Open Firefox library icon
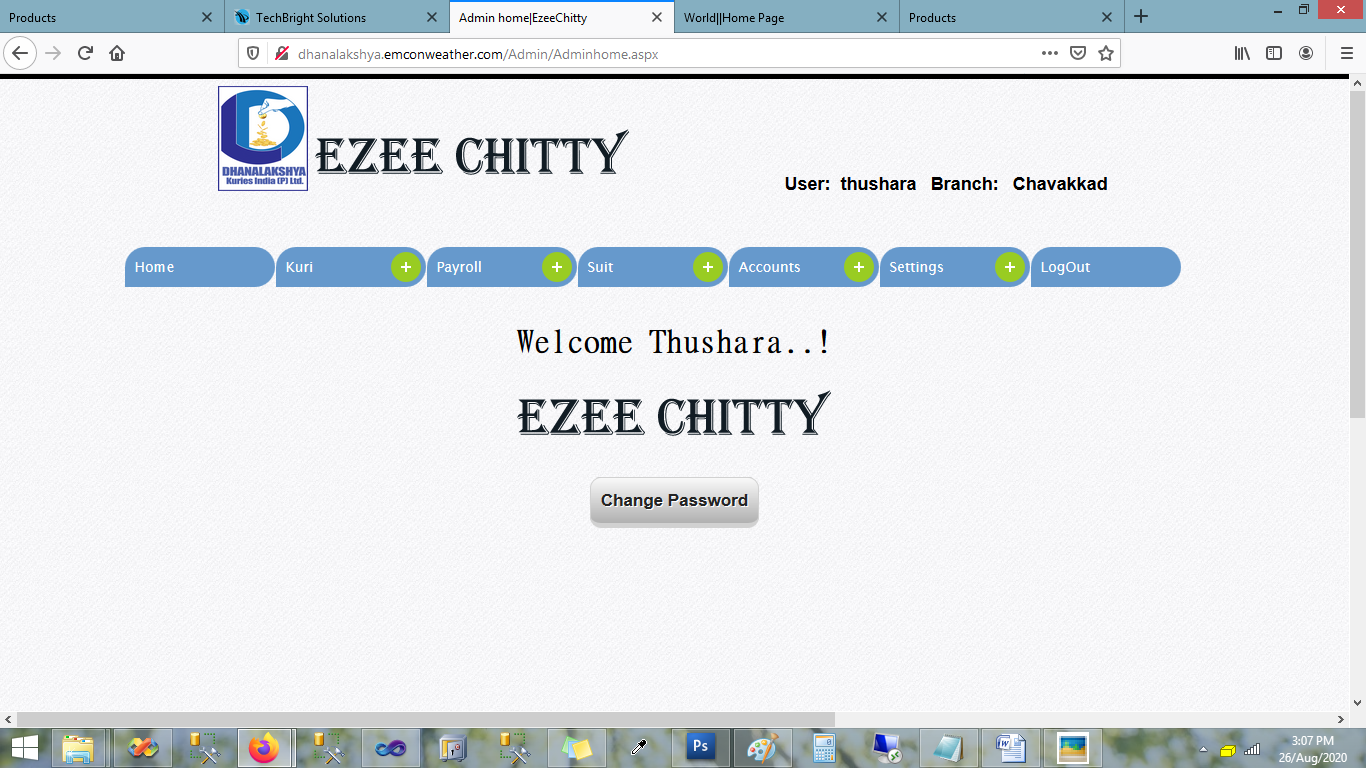Image resolution: width=1366 pixels, height=768 pixels. point(1242,53)
